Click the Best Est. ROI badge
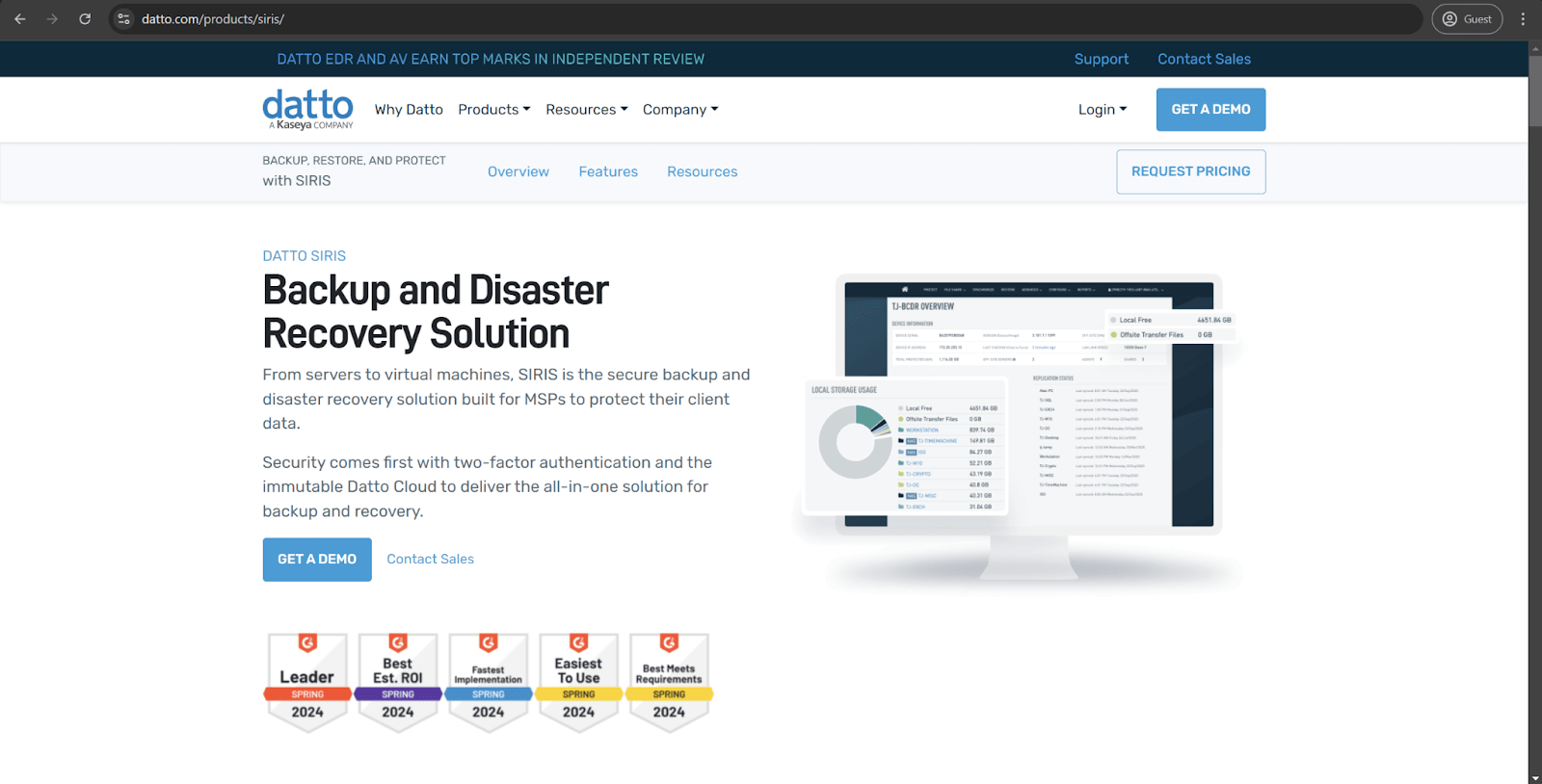This screenshot has width=1542, height=784. coord(397,682)
